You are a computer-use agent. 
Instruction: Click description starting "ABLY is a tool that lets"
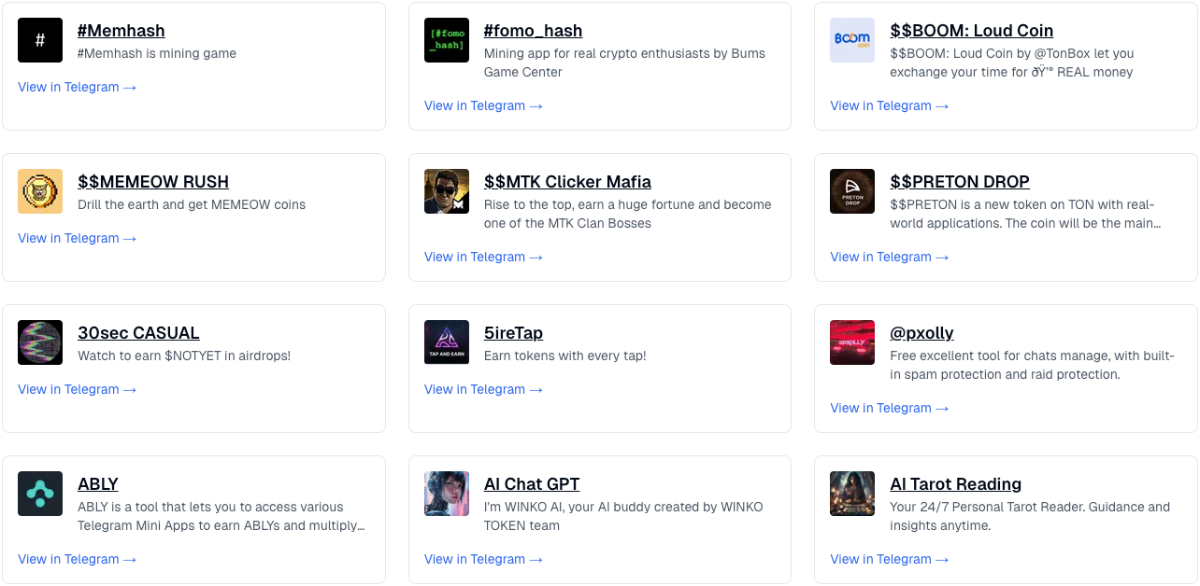(x=221, y=516)
